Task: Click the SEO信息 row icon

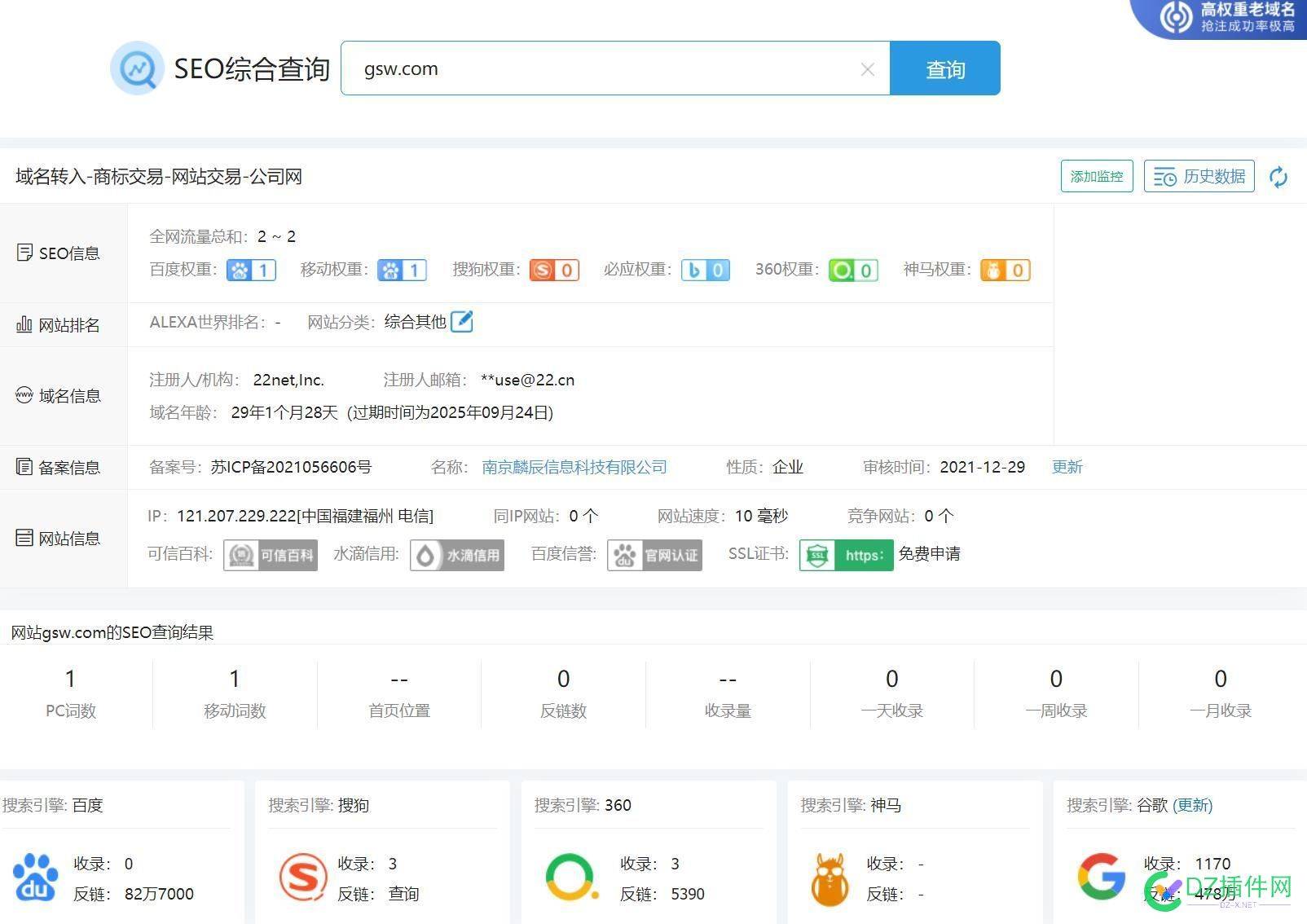Action: click(x=24, y=253)
